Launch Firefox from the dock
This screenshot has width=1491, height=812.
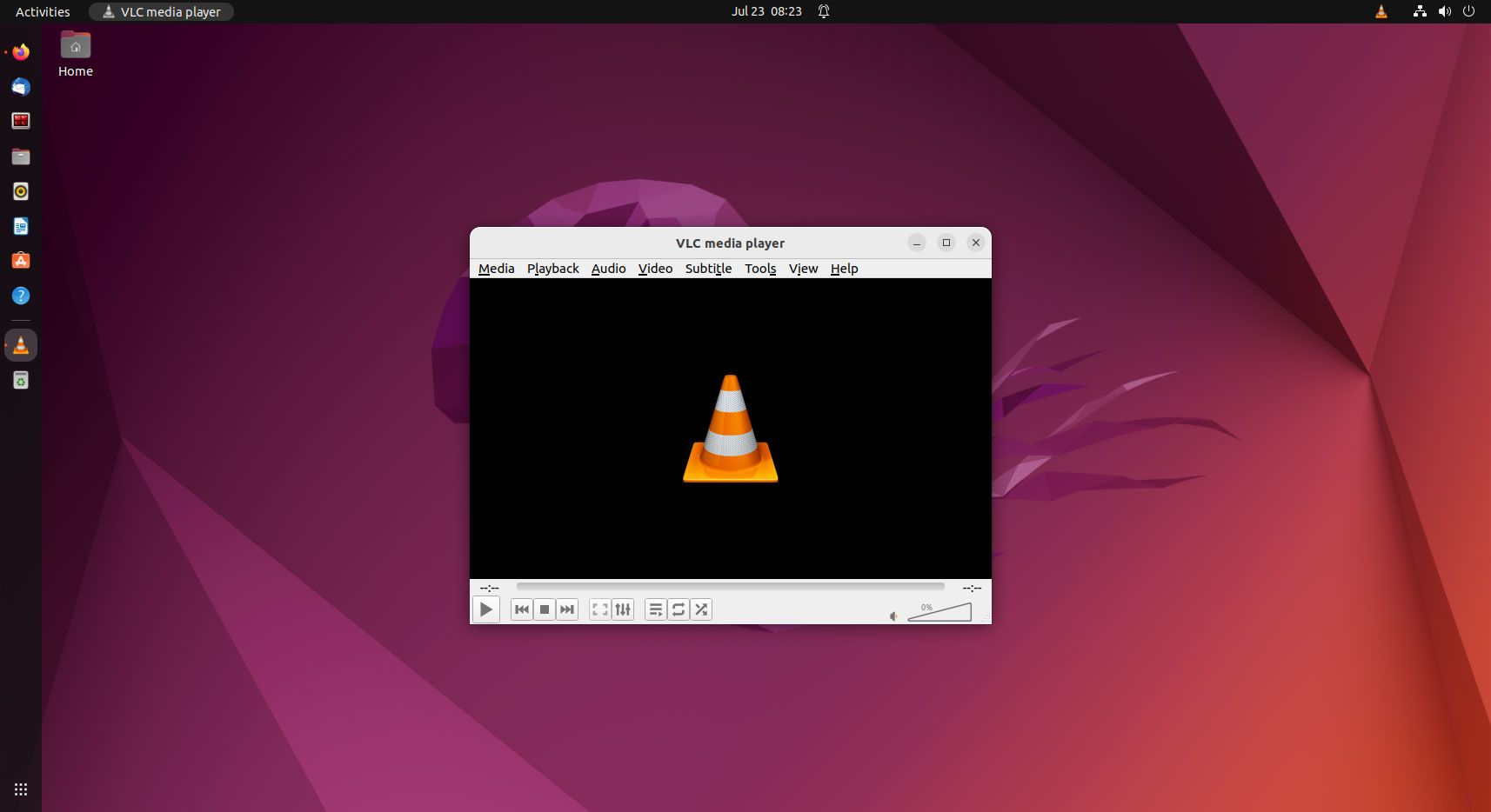pos(21,52)
